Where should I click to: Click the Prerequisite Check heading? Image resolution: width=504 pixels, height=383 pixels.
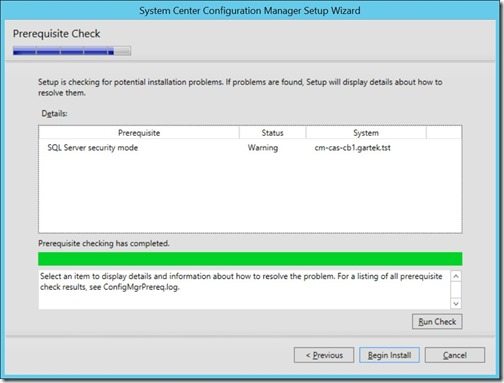click(x=56, y=34)
